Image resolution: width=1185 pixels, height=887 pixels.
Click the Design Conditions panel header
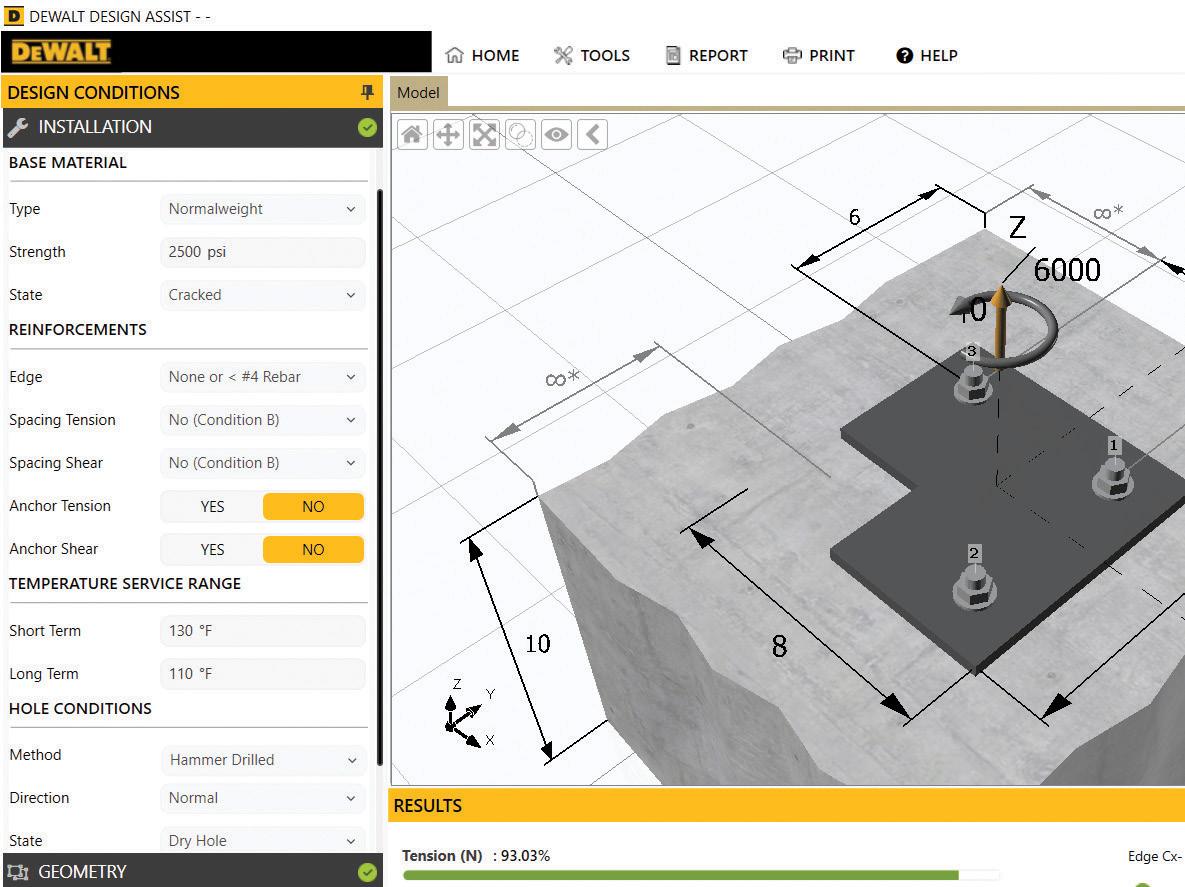[193, 92]
